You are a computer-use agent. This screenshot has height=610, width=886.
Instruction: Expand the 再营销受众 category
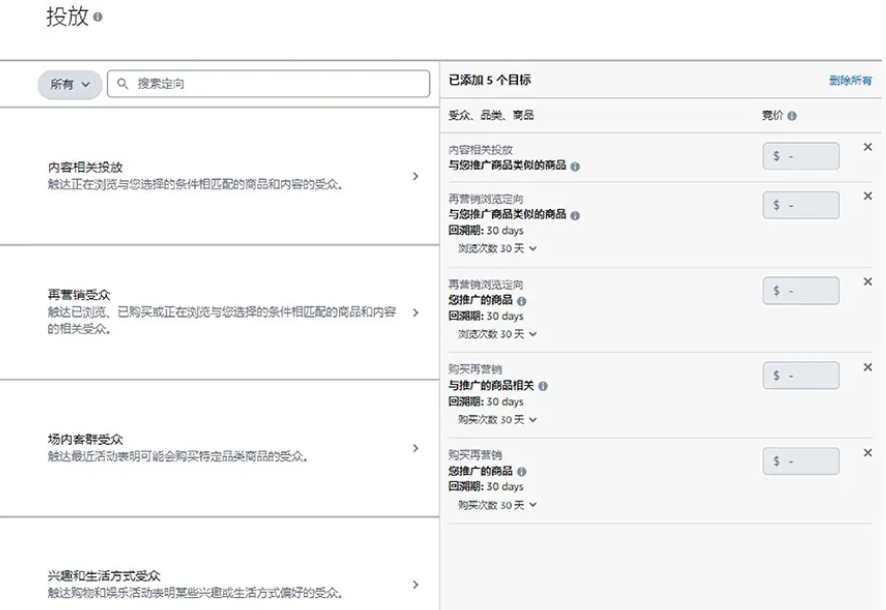point(416,312)
